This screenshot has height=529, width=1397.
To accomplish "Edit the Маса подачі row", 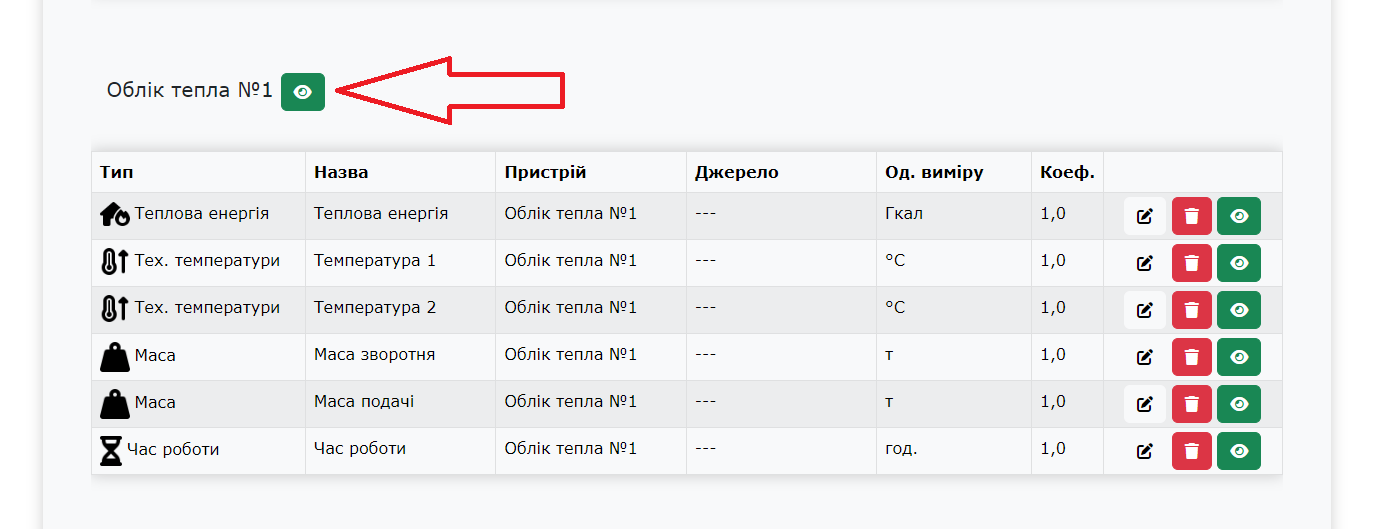I will tap(1145, 404).
